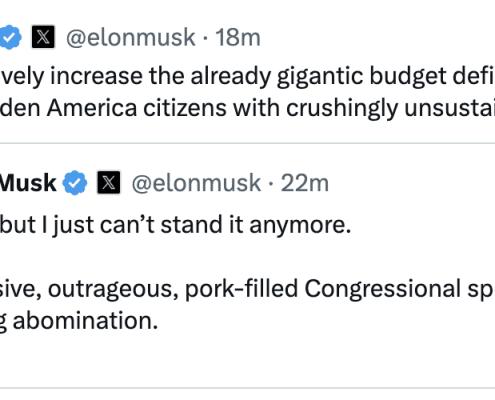495x400 pixels.
Task: Click blank space below the abomination line
Action: click(247, 360)
